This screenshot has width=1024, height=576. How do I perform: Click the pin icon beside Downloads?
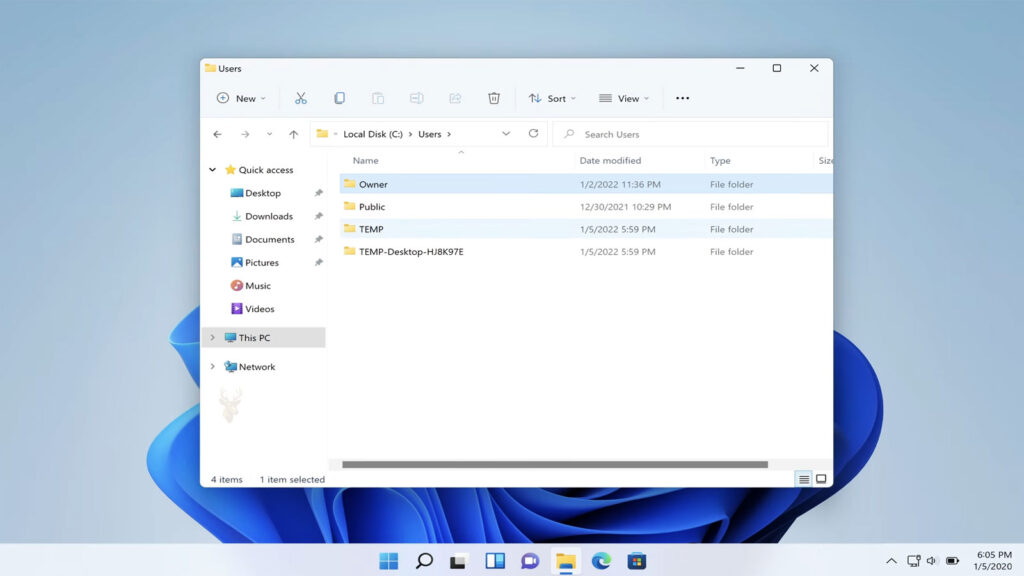[x=319, y=216]
